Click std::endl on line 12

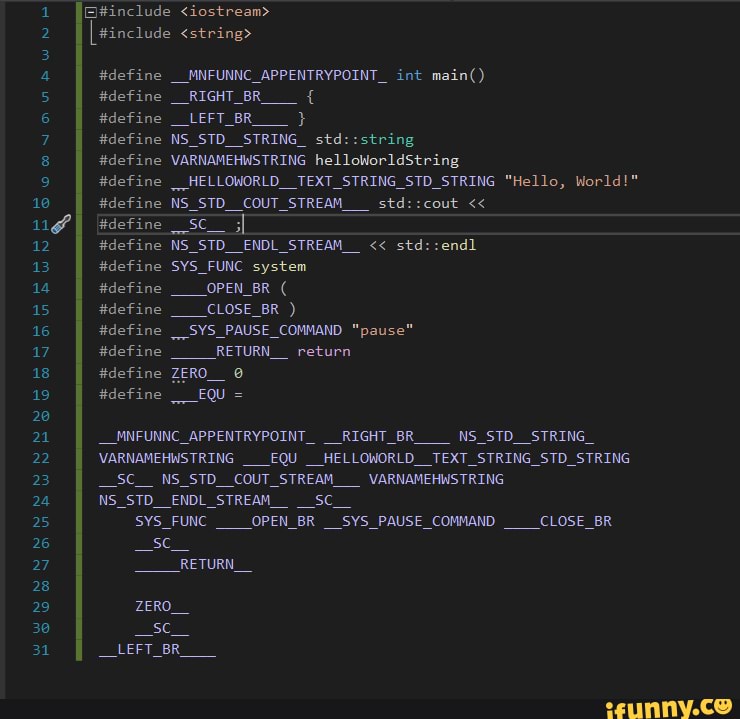[436, 245]
